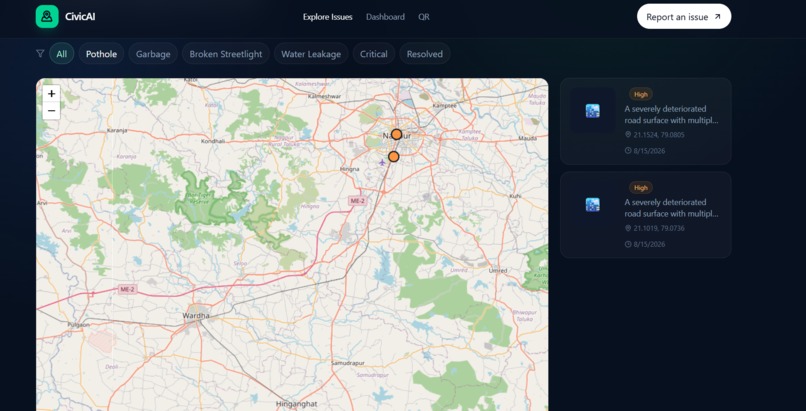Filter issues by Garbage

[x=153, y=53]
